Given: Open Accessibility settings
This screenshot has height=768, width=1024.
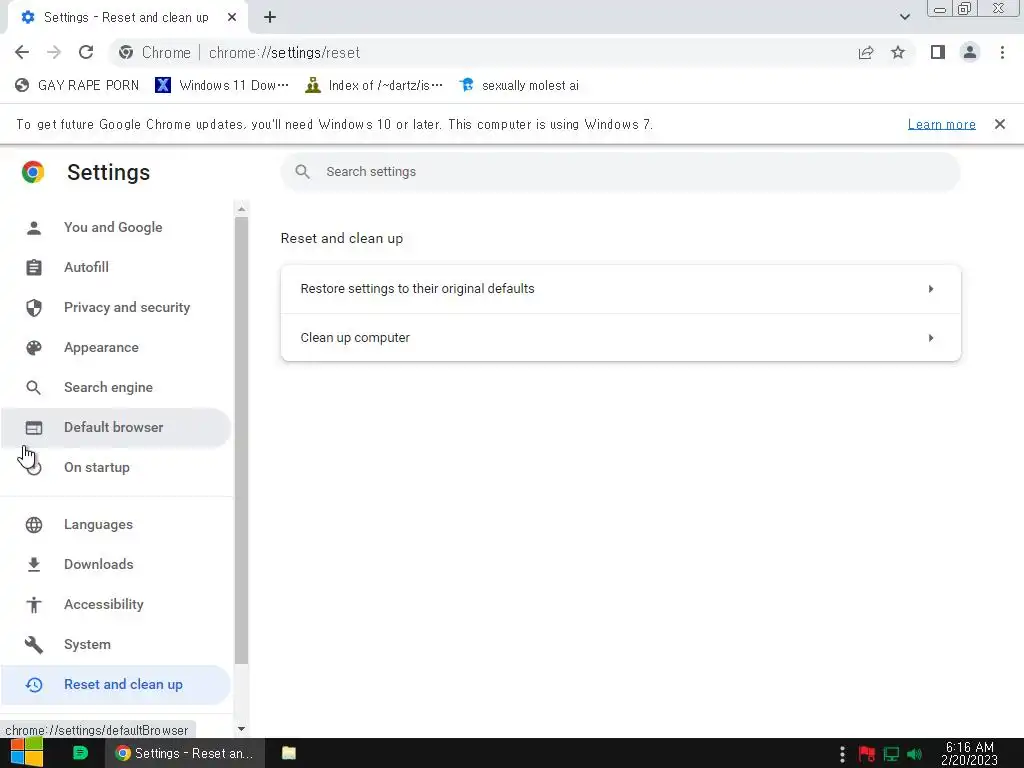Looking at the screenshot, I should (116, 604).
